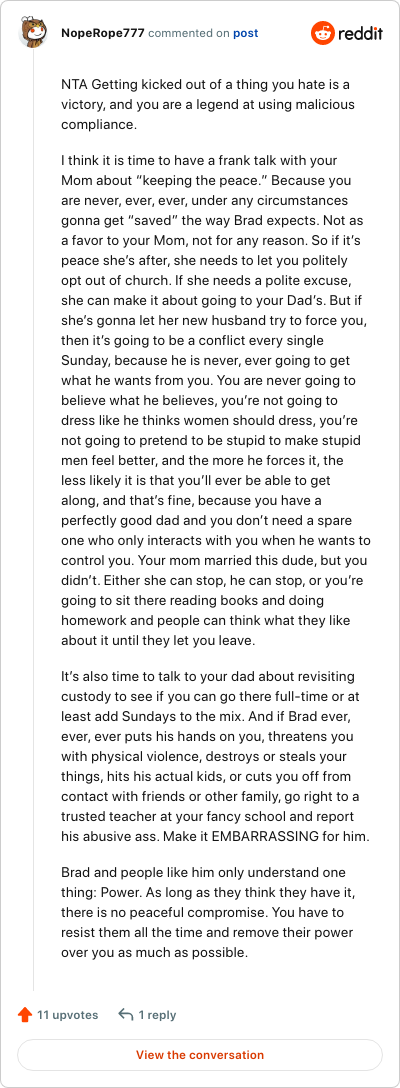Click the orange Reddit Snoo logo icon

[x=322, y=33]
